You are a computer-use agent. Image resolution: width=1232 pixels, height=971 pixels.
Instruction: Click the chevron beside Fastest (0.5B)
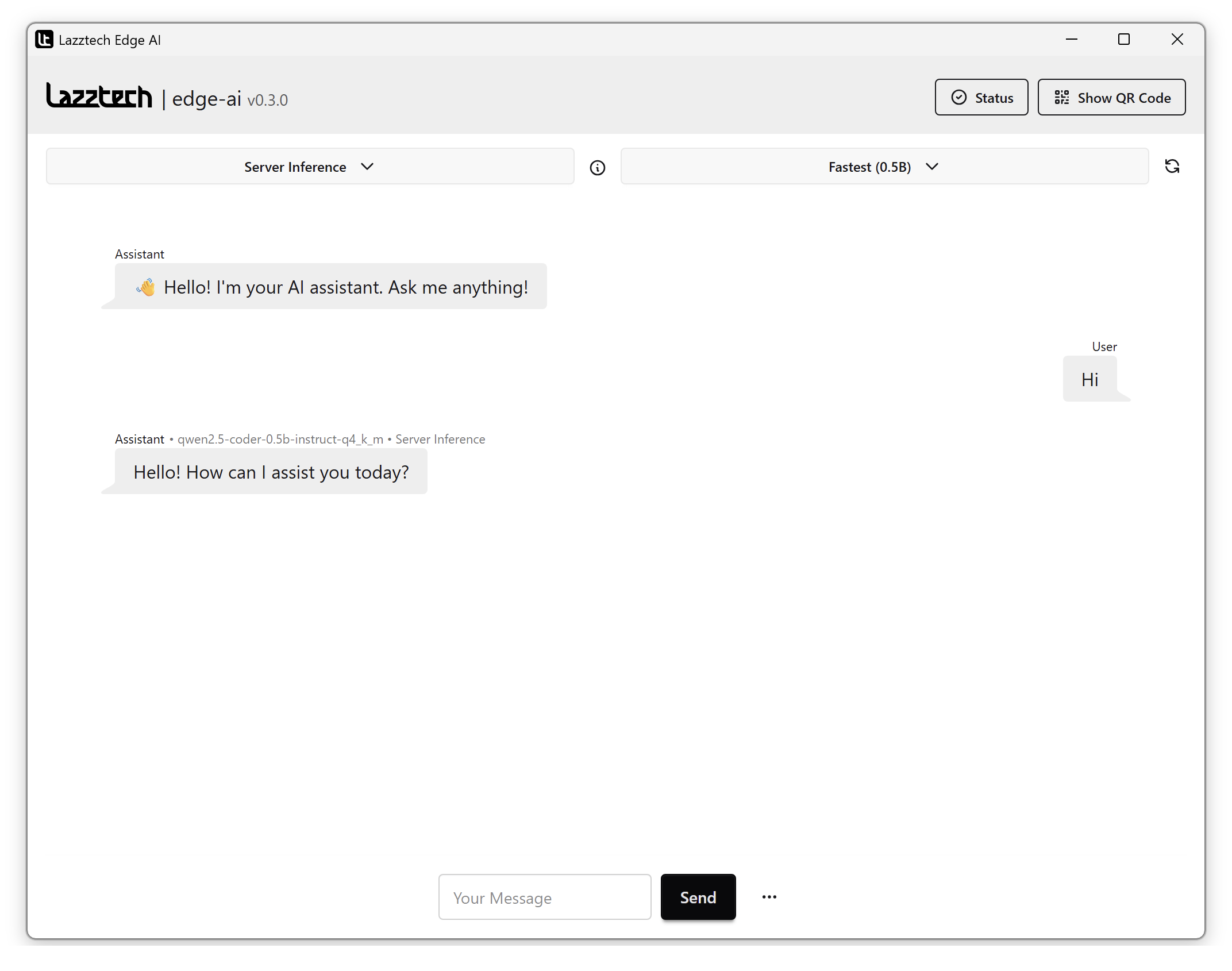tap(932, 167)
